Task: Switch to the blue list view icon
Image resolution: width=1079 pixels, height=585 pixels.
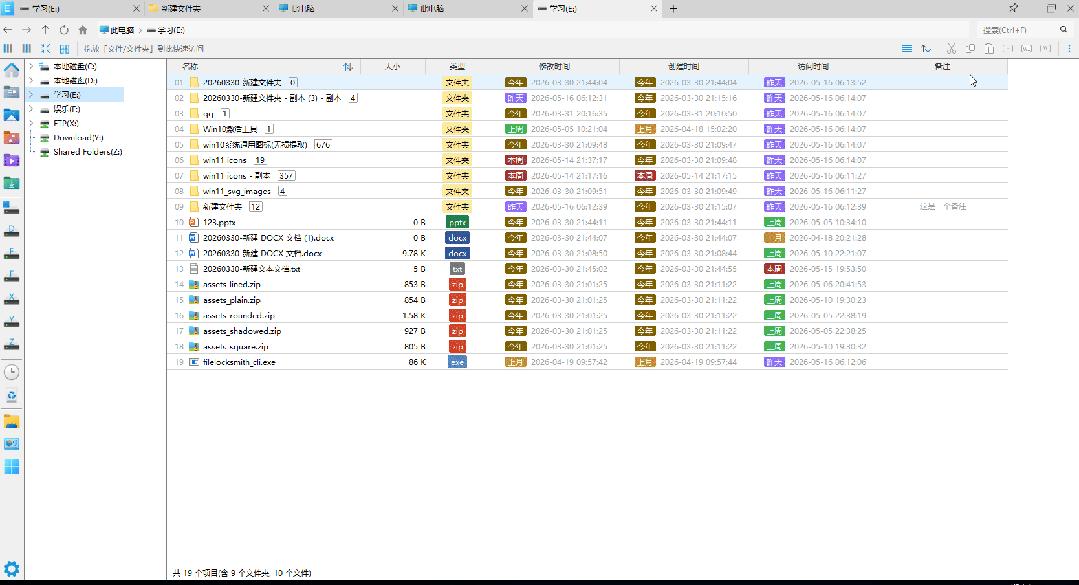Action: [907, 48]
